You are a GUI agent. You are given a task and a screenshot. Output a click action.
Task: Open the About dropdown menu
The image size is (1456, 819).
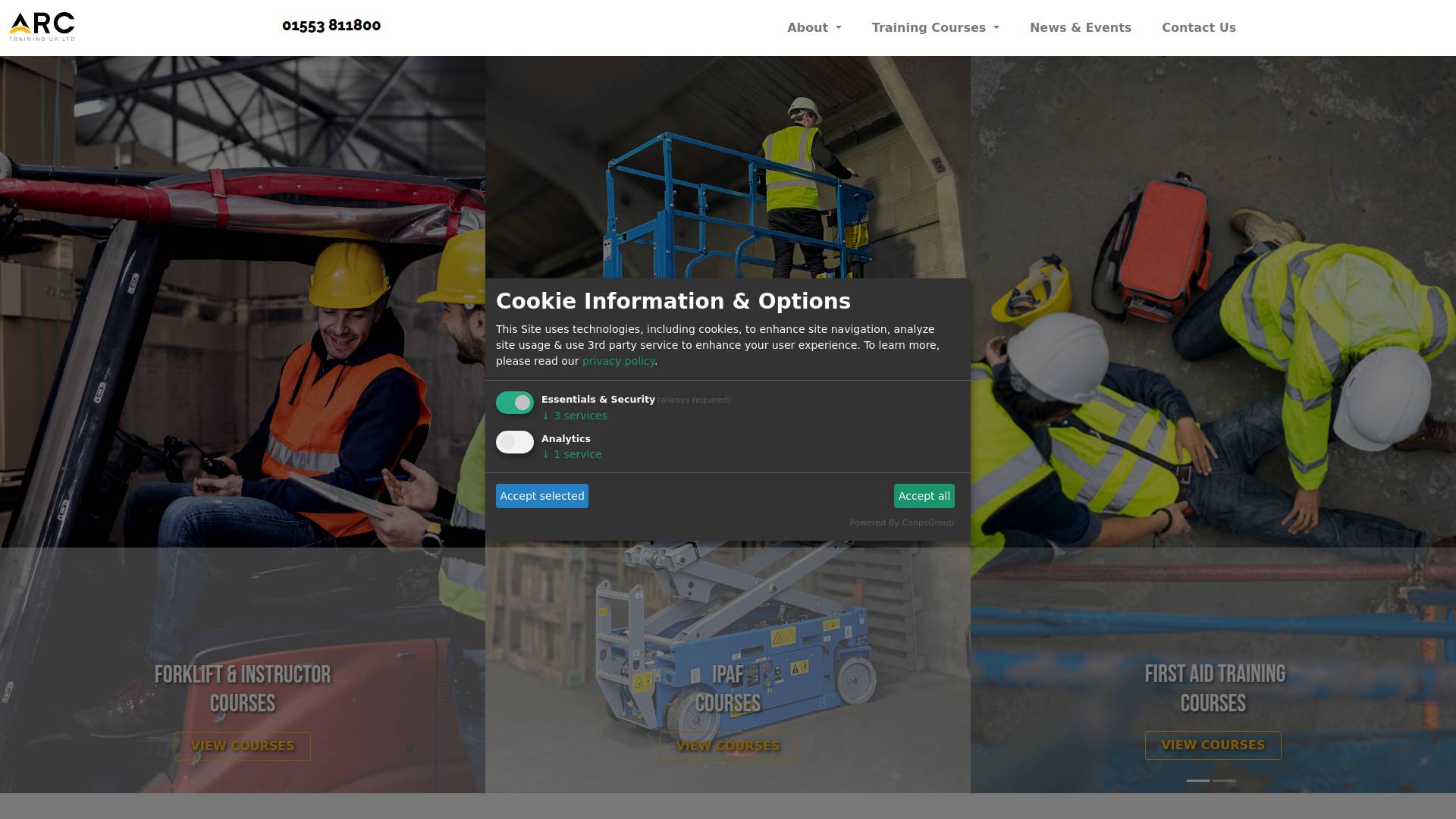click(814, 27)
